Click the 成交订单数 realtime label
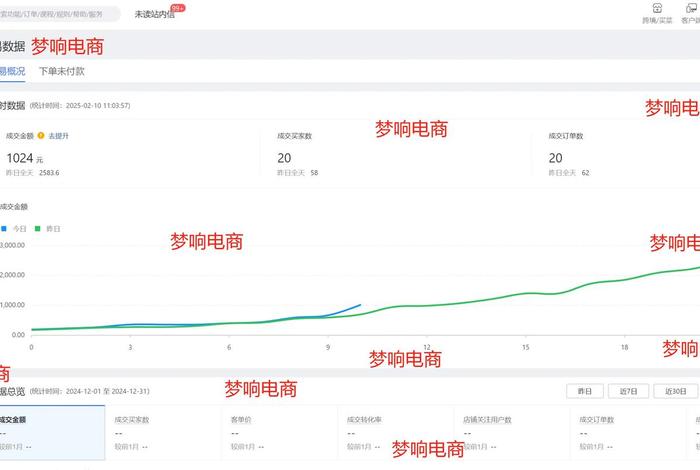The width and height of the screenshot is (700, 470). point(566,136)
